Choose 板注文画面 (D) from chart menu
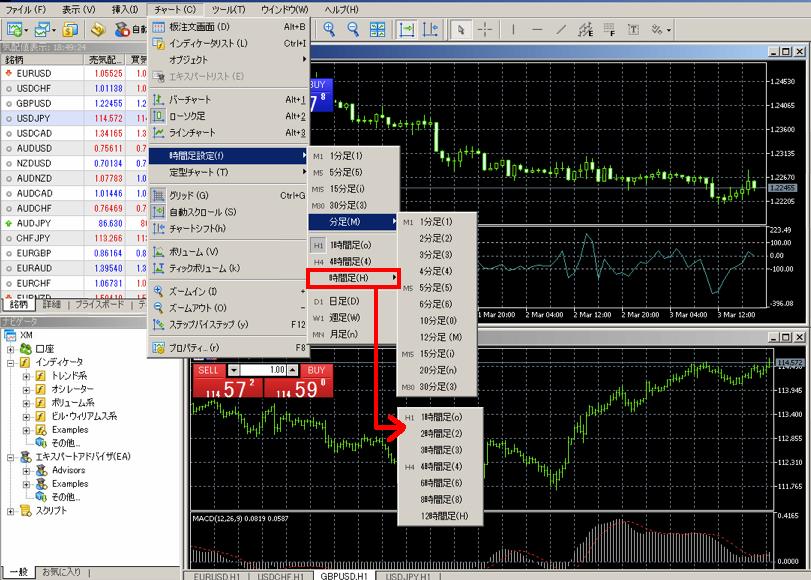 pyautogui.click(x=230, y=27)
